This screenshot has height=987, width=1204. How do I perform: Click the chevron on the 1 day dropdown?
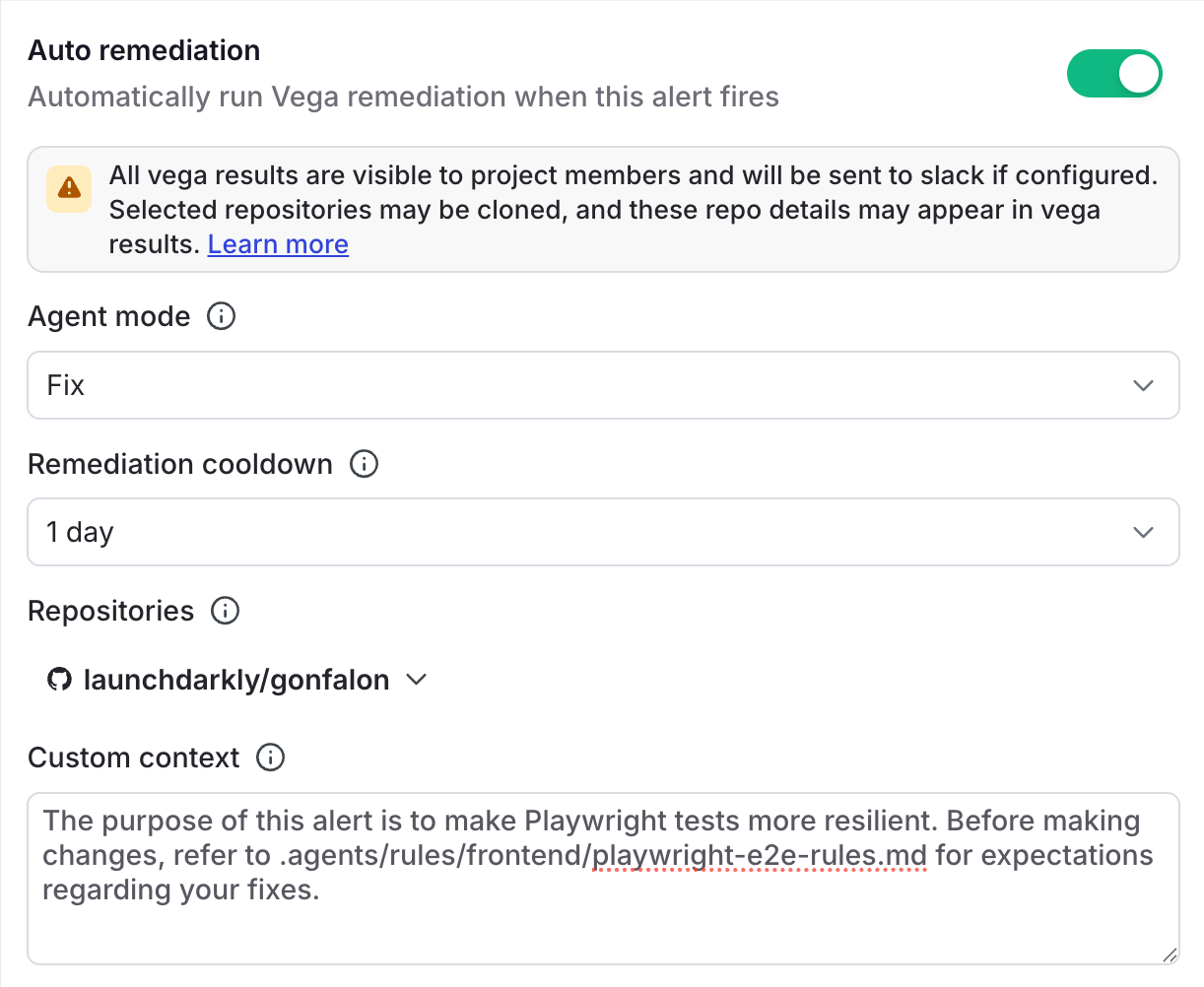(x=1143, y=532)
